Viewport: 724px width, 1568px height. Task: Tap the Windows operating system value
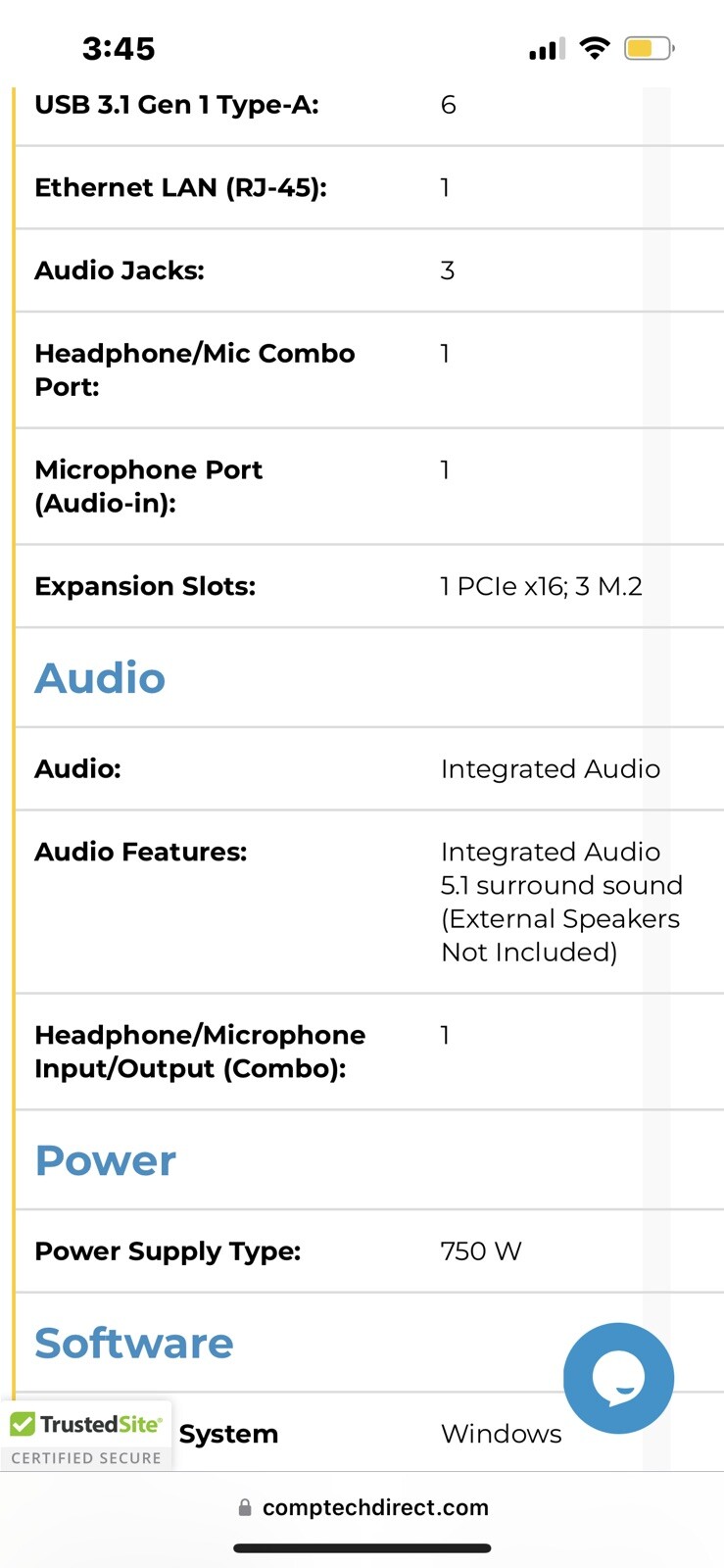(502, 1434)
